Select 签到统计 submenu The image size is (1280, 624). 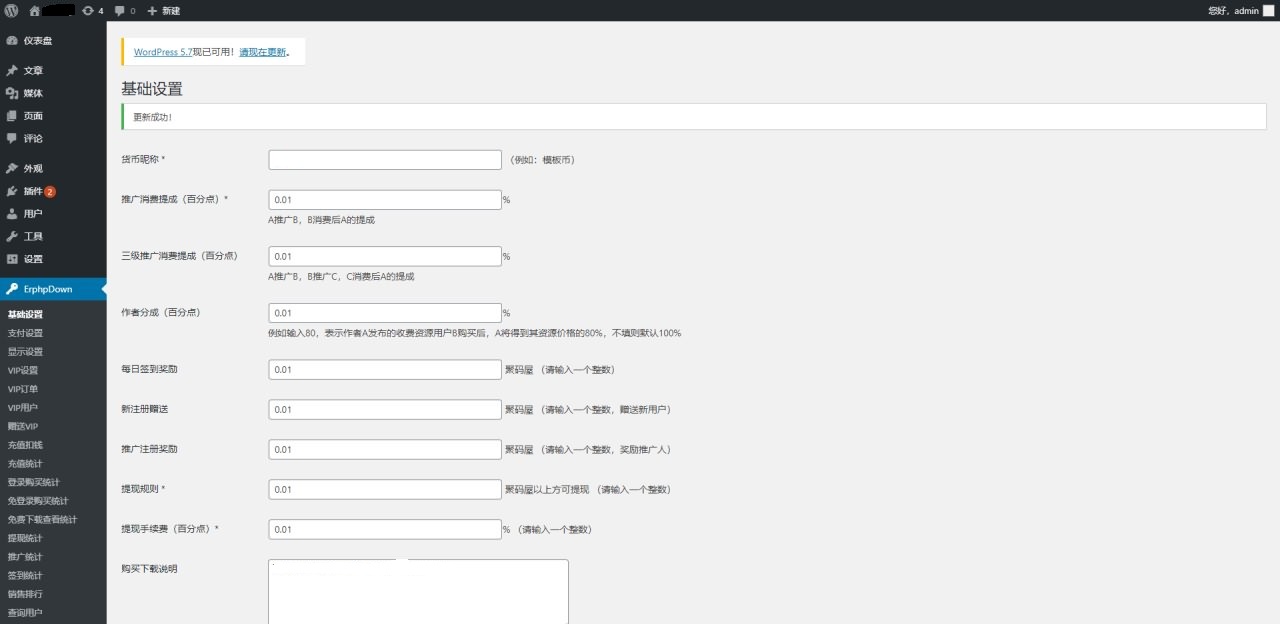[25, 576]
